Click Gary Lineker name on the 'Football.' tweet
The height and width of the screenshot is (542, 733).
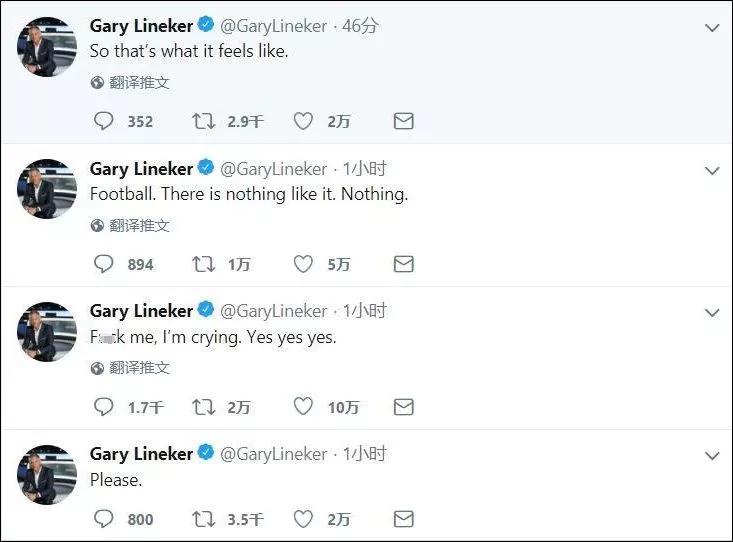141,168
